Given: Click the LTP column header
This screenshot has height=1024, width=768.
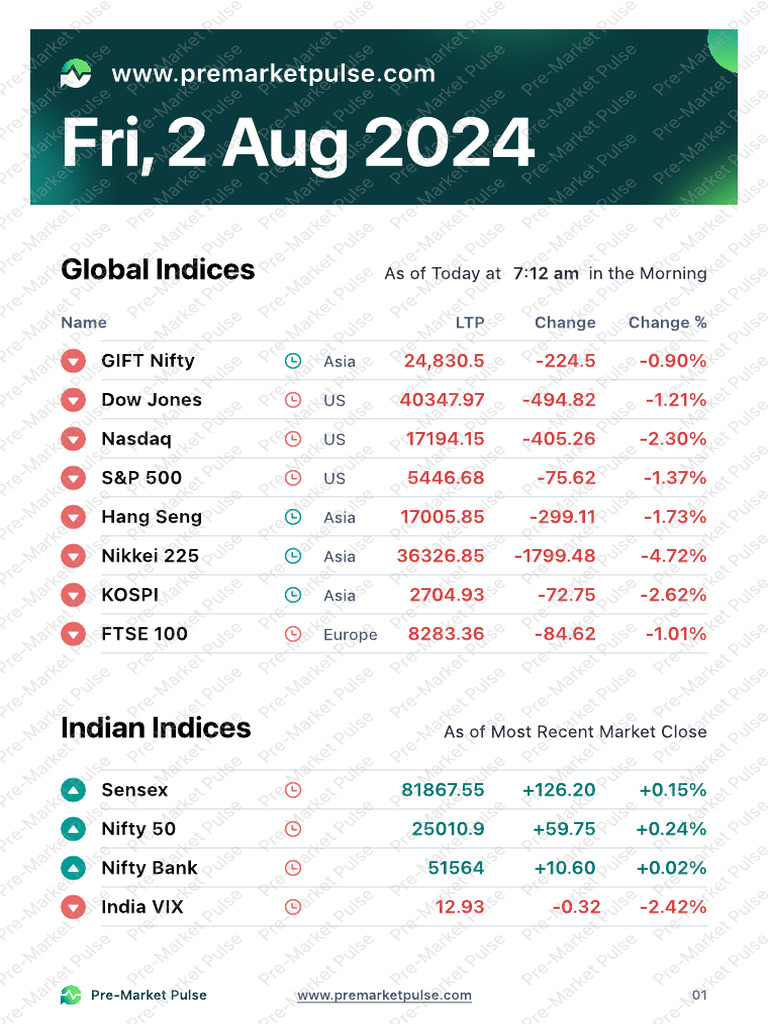Looking at the screenshot, I should pos(470,322).
